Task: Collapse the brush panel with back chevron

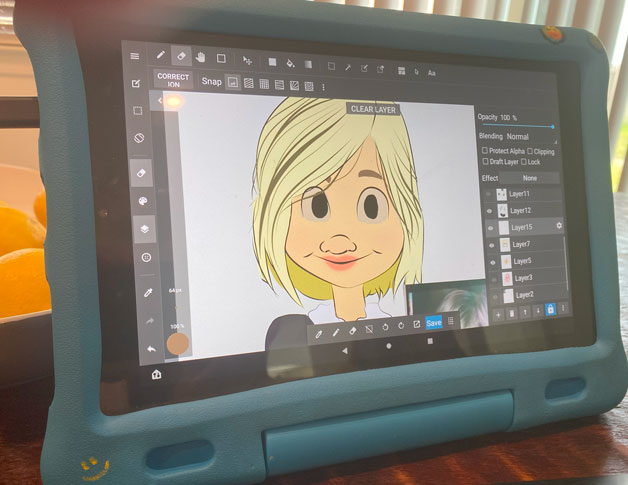Action: (x=159, y=101)
